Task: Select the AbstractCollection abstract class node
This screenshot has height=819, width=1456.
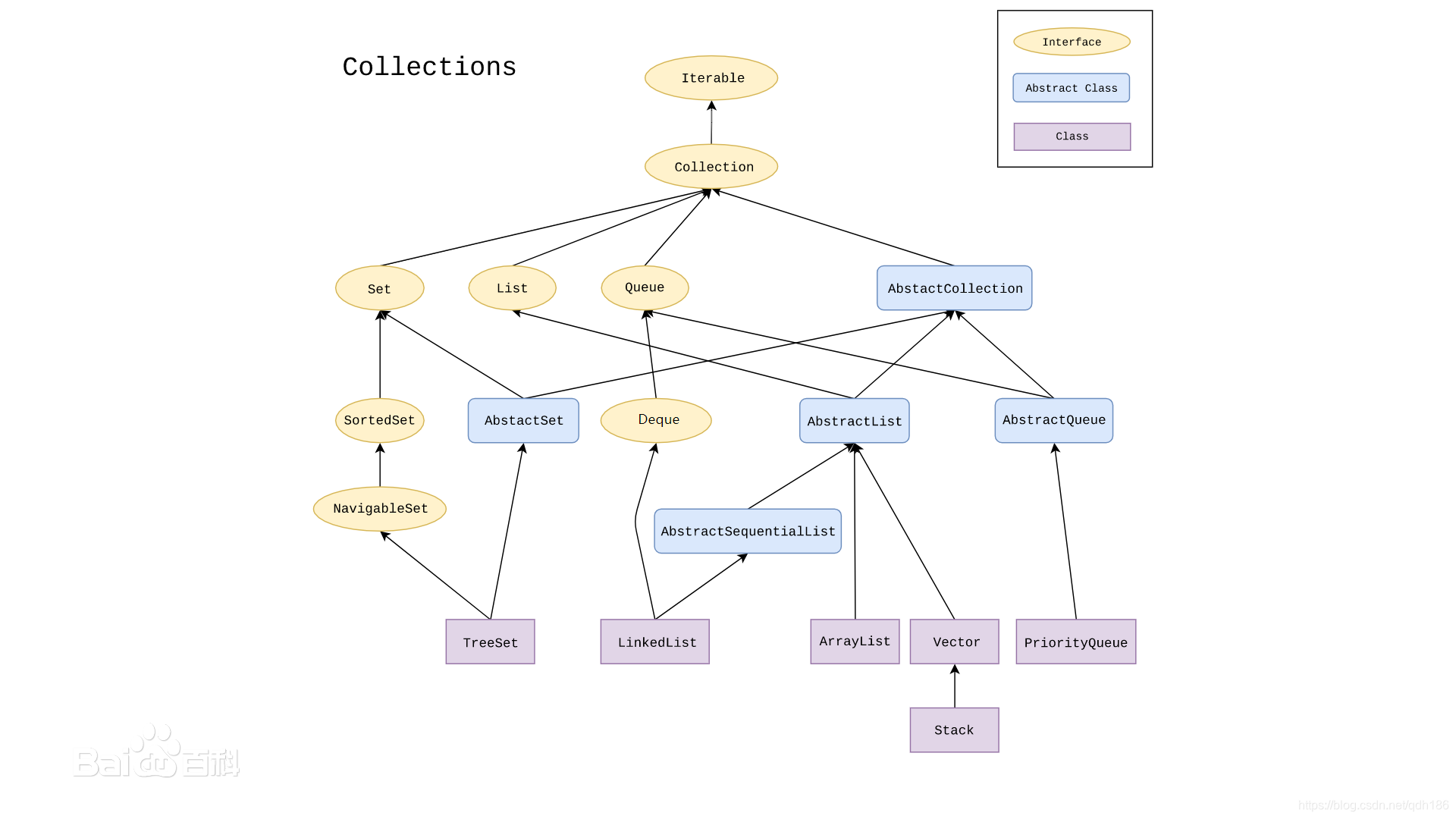Action: (955, 289)
